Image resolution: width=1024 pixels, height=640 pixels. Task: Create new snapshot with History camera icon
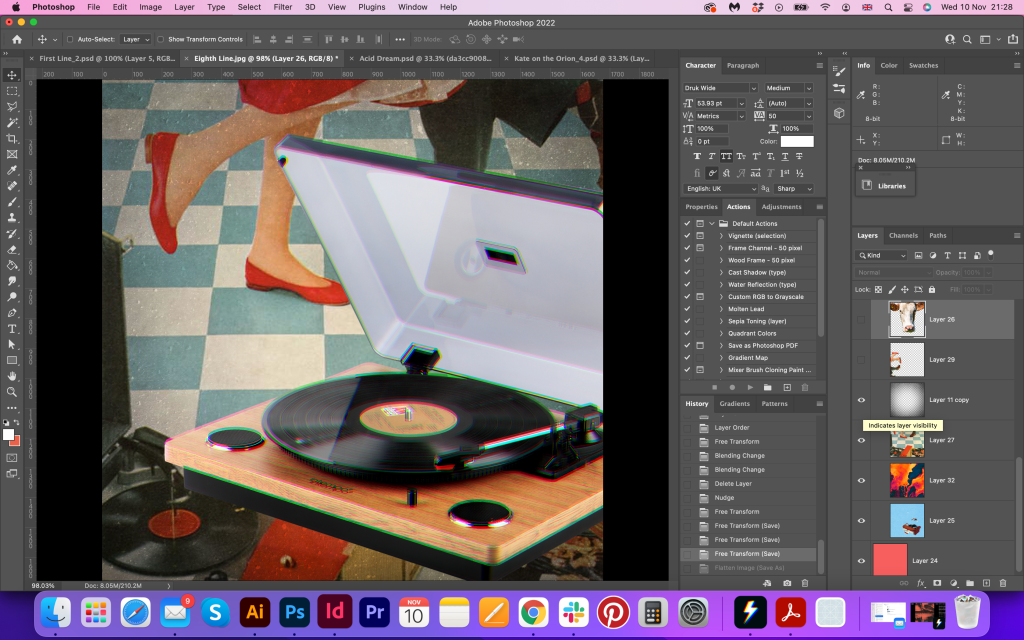787,582
